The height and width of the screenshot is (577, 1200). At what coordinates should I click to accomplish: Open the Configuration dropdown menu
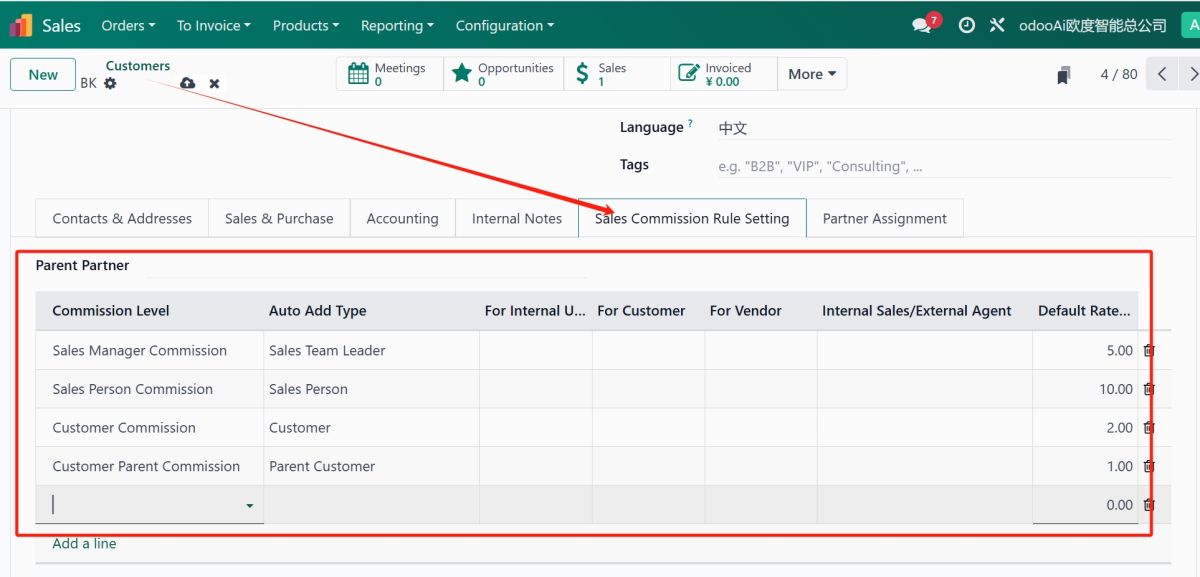click(506, 26)
